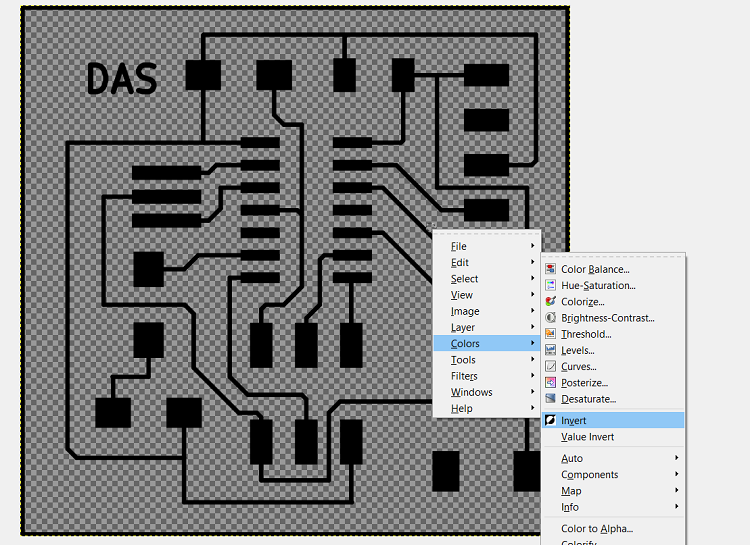Click the Color Balance icon

pyautogui.click(x=551, y=269)
